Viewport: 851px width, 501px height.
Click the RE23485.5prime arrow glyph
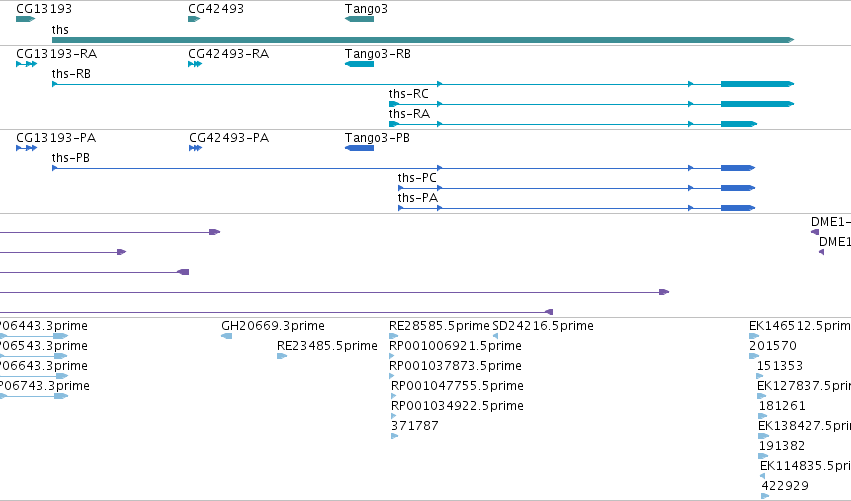pos(282,356)
